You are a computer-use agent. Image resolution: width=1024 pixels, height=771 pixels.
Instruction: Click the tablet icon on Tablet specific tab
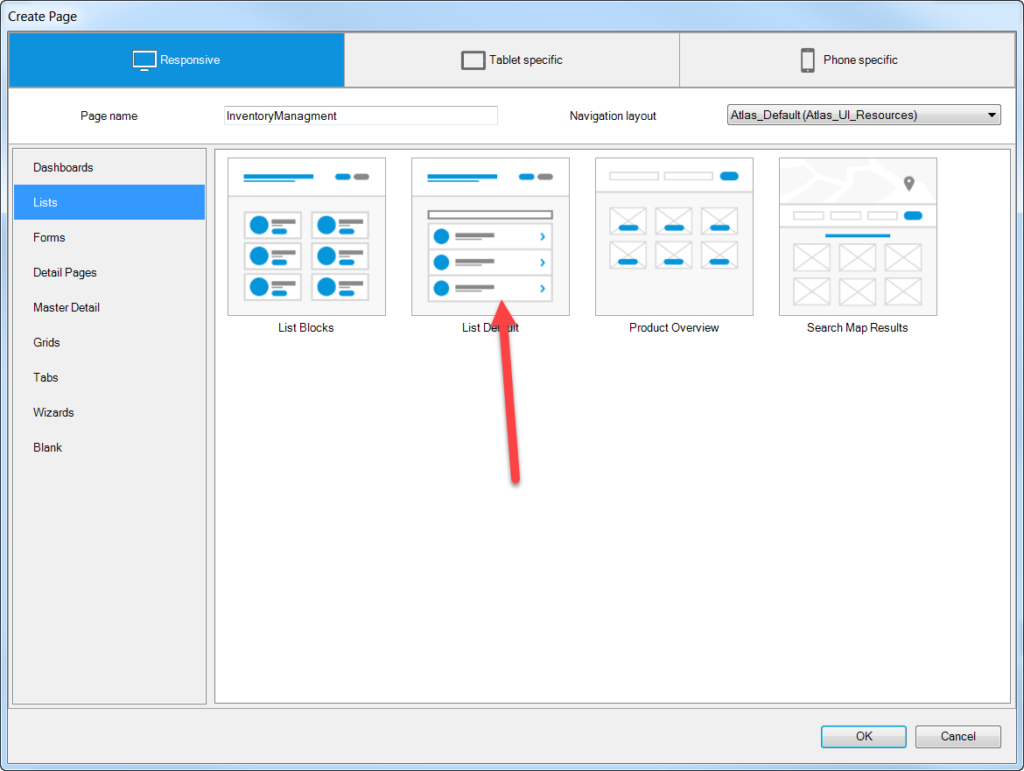(x=472, y=60)
